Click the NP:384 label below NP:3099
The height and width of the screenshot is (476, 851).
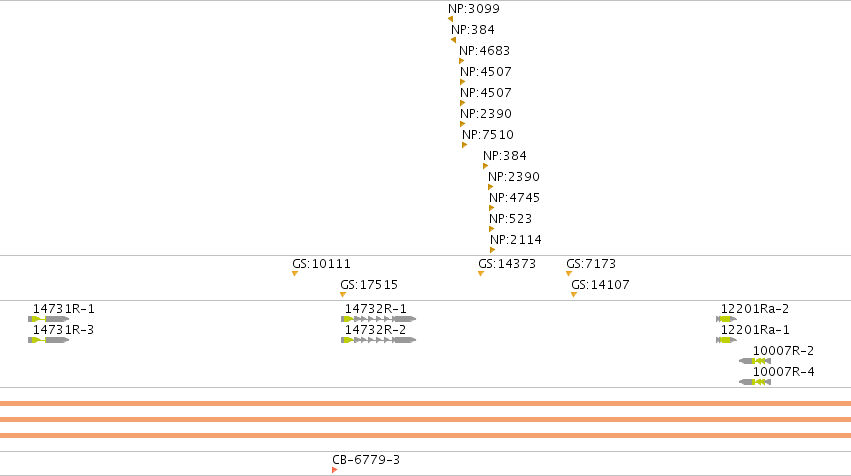[473, 30]
